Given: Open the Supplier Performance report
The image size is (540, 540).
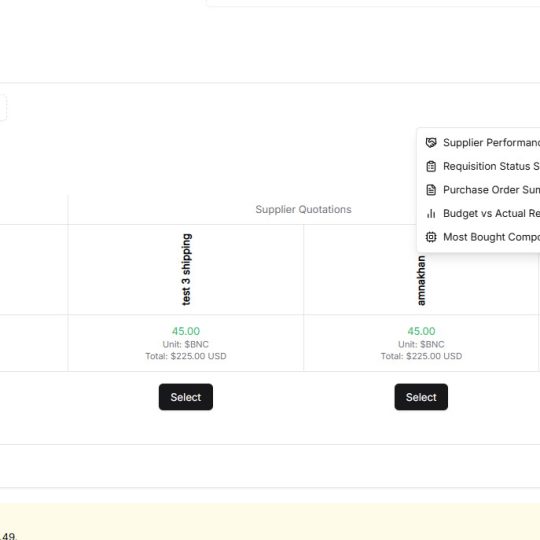Looking at the screenshot, I should click(480, 143).
